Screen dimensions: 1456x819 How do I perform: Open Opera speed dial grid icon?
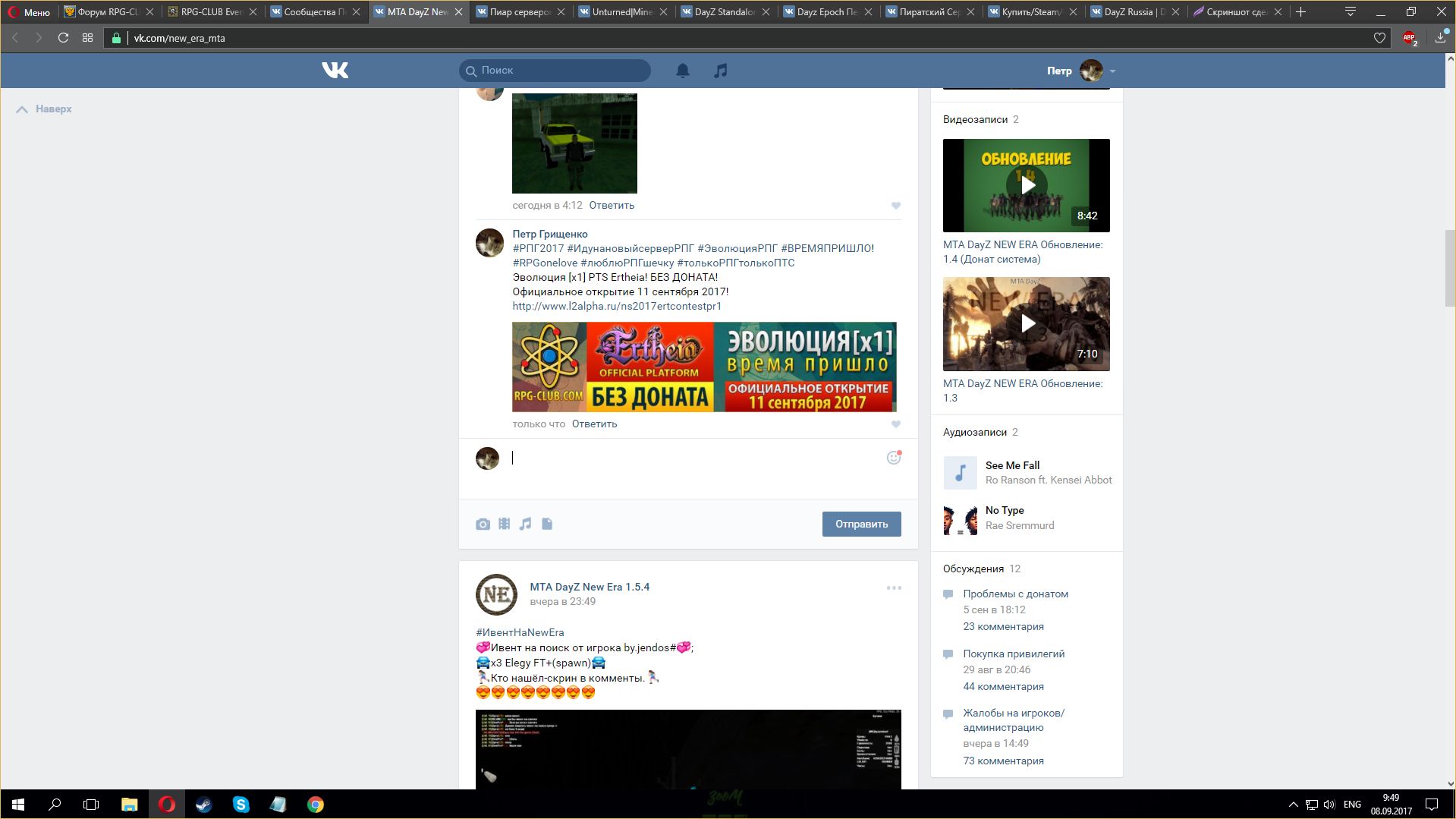87,38
